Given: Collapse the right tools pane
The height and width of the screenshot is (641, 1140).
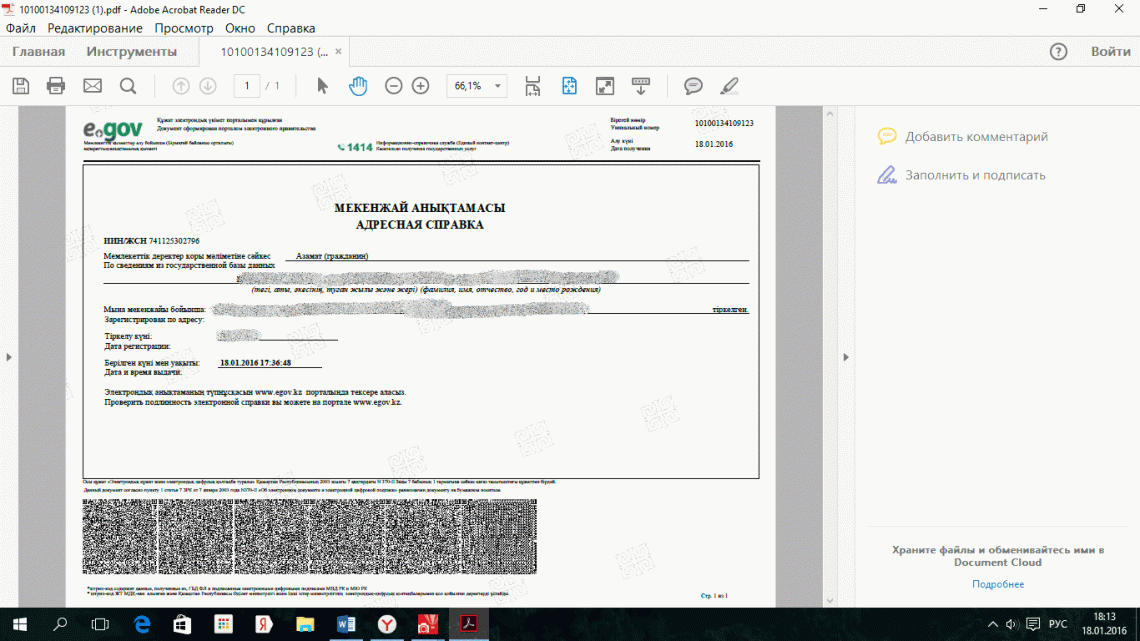Looking at the screenshot, I should (x=846, y=357).
